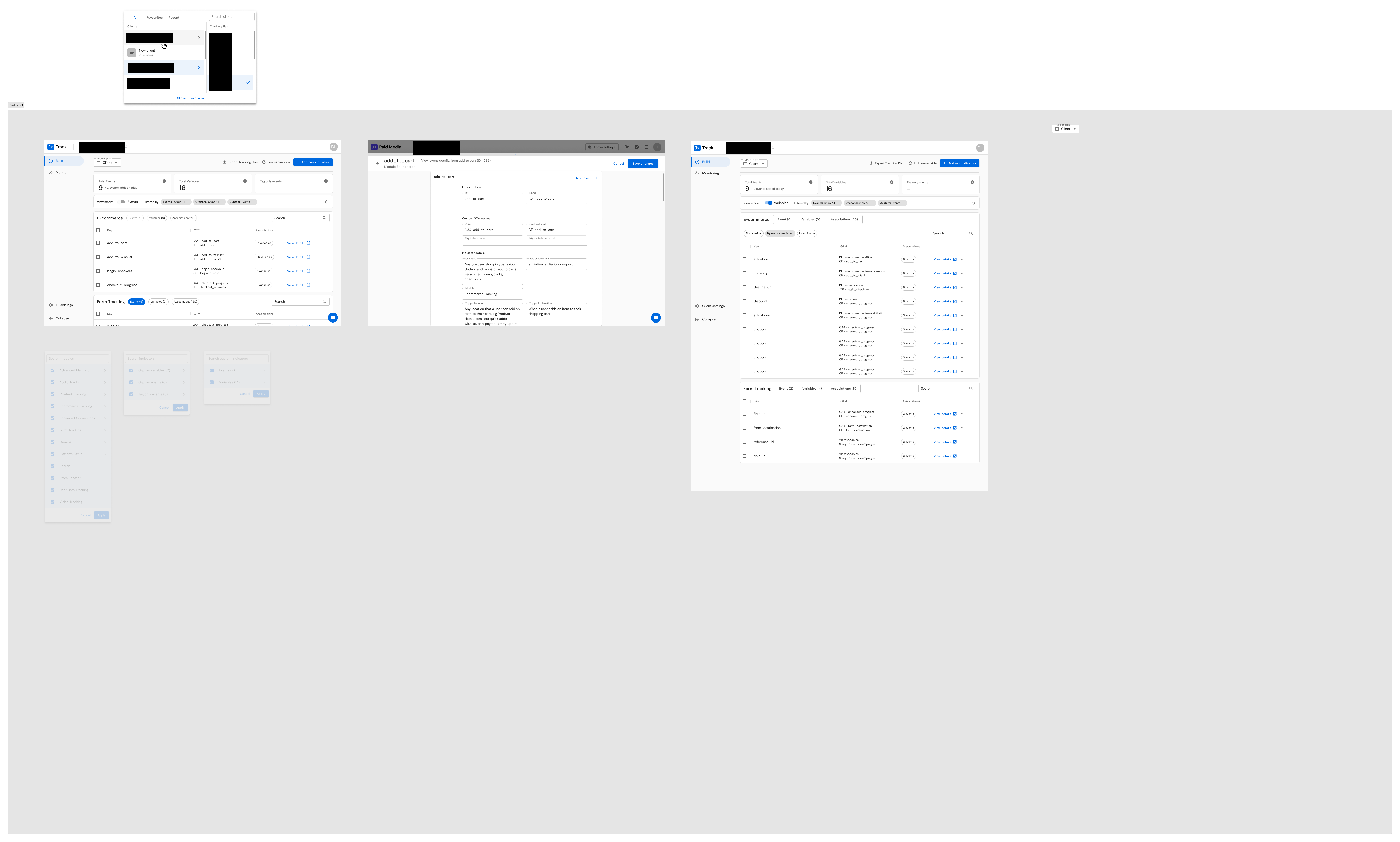Image resolution: width=1400 pixels, height=842 pixels.
Task: Check the add_to_cart row checkbox
Action: click(98, 243)
